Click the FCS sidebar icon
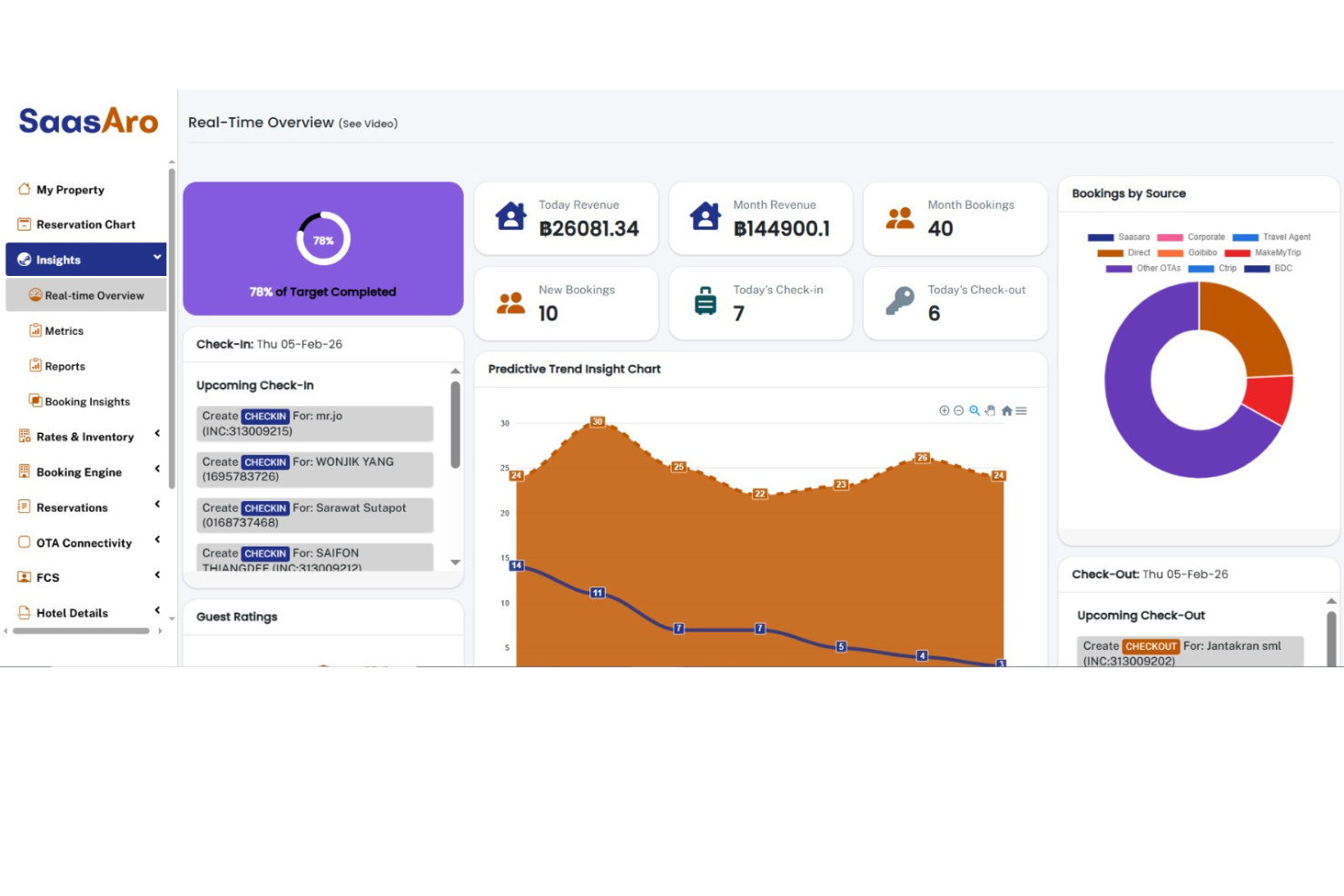 point(25,576)
